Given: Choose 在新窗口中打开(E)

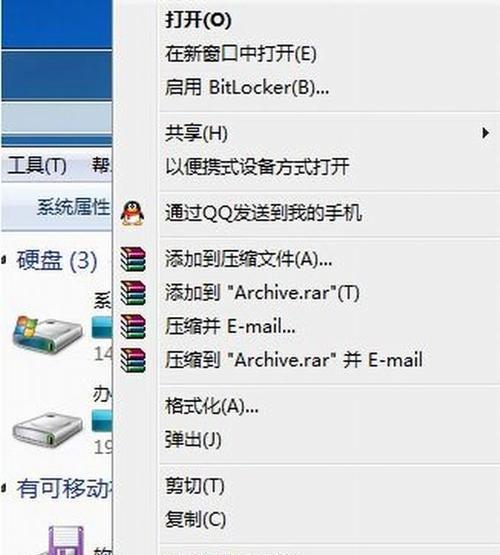Looking at the screenshot, I should [241, 54].
